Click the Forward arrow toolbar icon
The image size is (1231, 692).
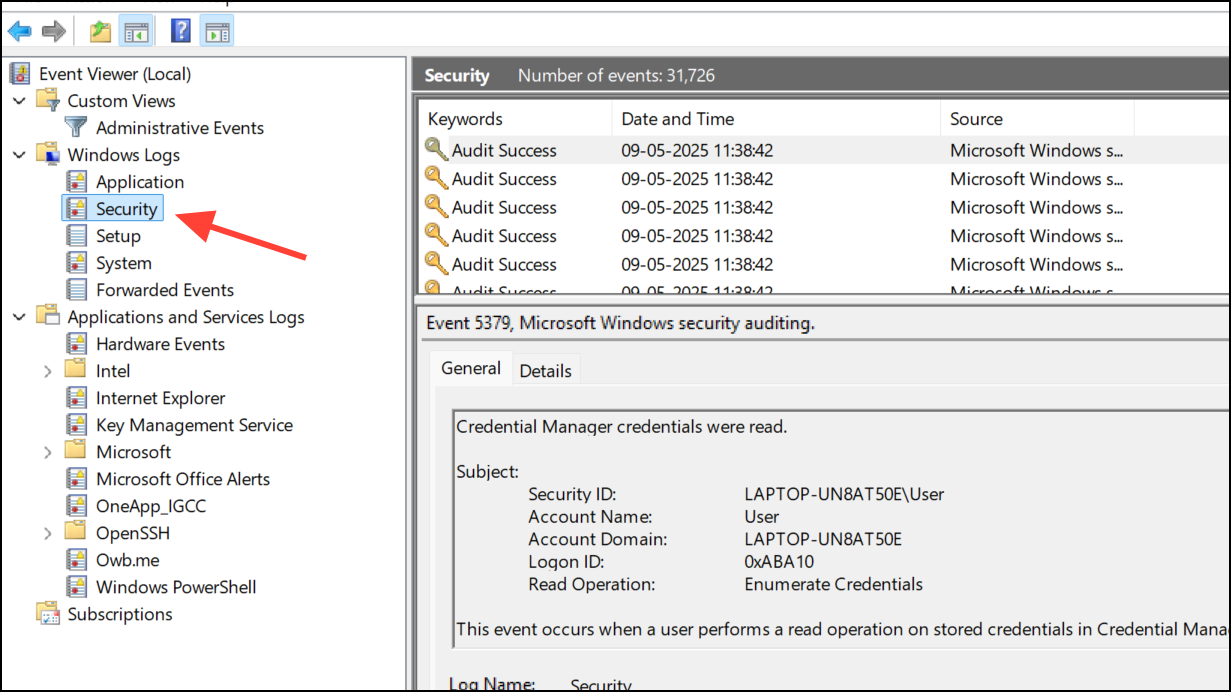pos(53,32)
